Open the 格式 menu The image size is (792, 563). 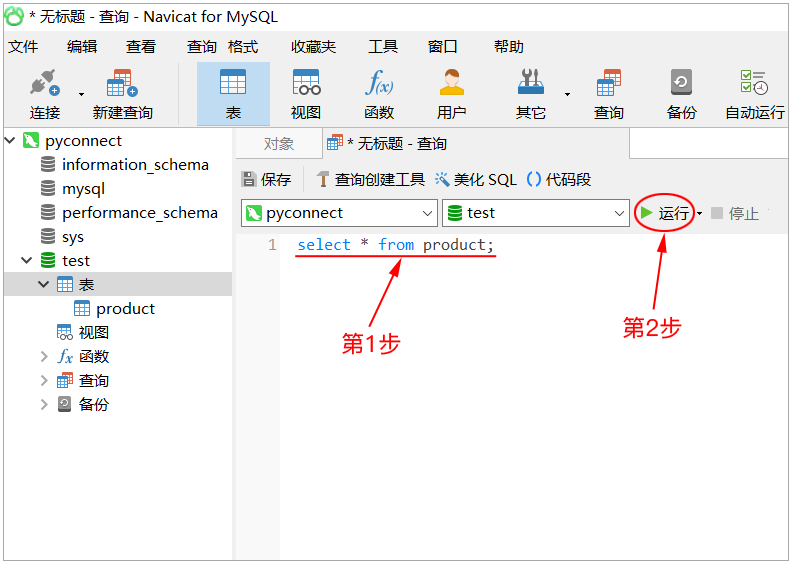243,46
